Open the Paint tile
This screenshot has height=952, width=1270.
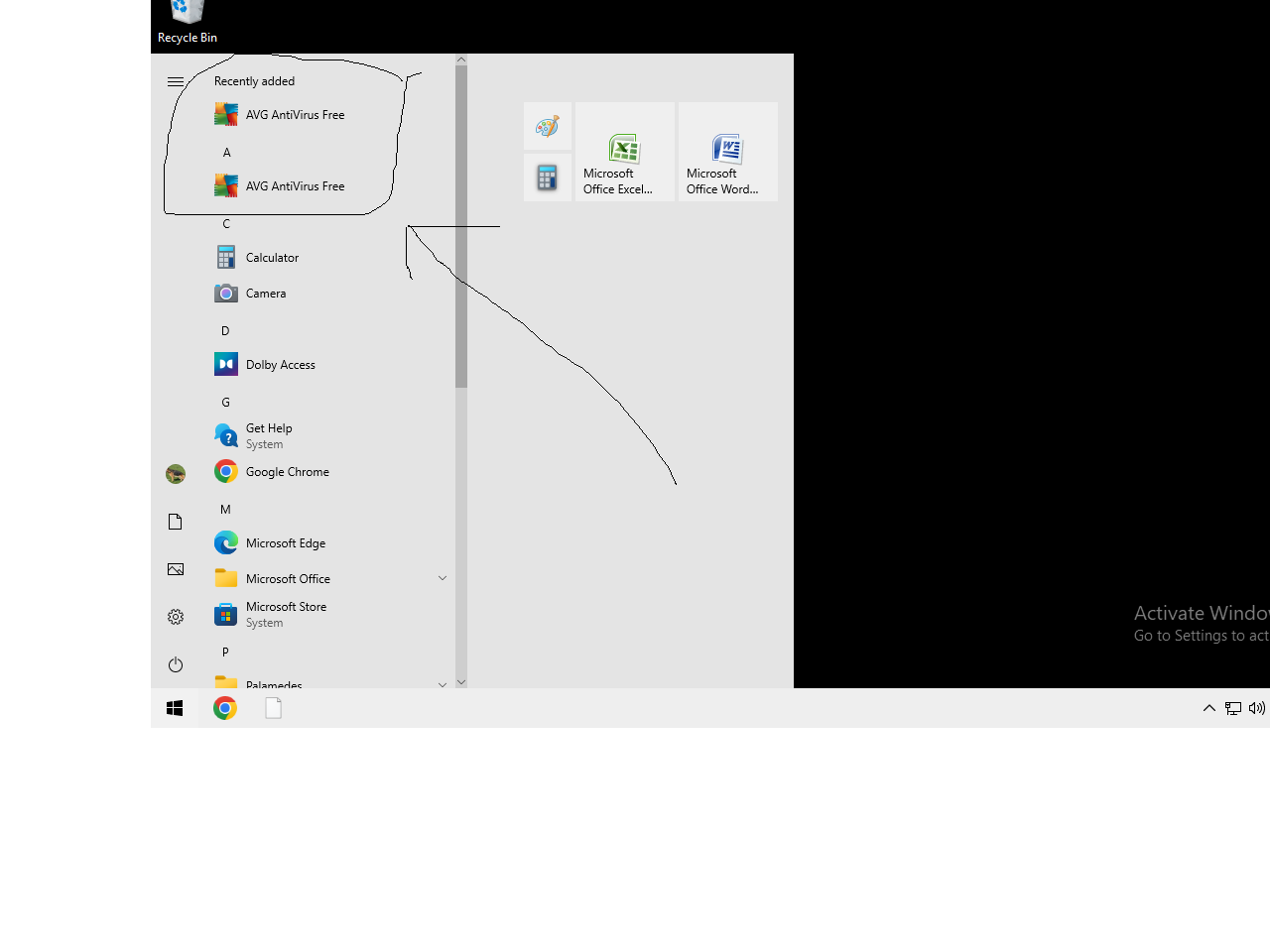[x=548, y=126]
